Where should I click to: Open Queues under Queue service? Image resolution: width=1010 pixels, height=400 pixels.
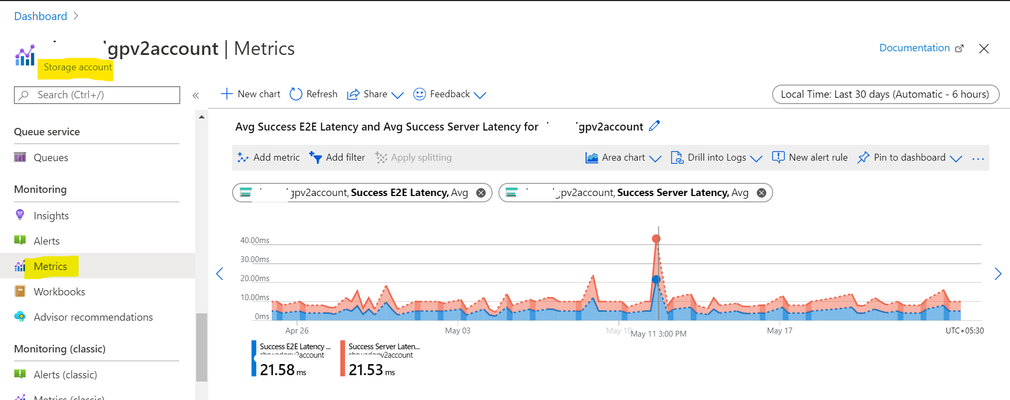(x=51, y=157)
